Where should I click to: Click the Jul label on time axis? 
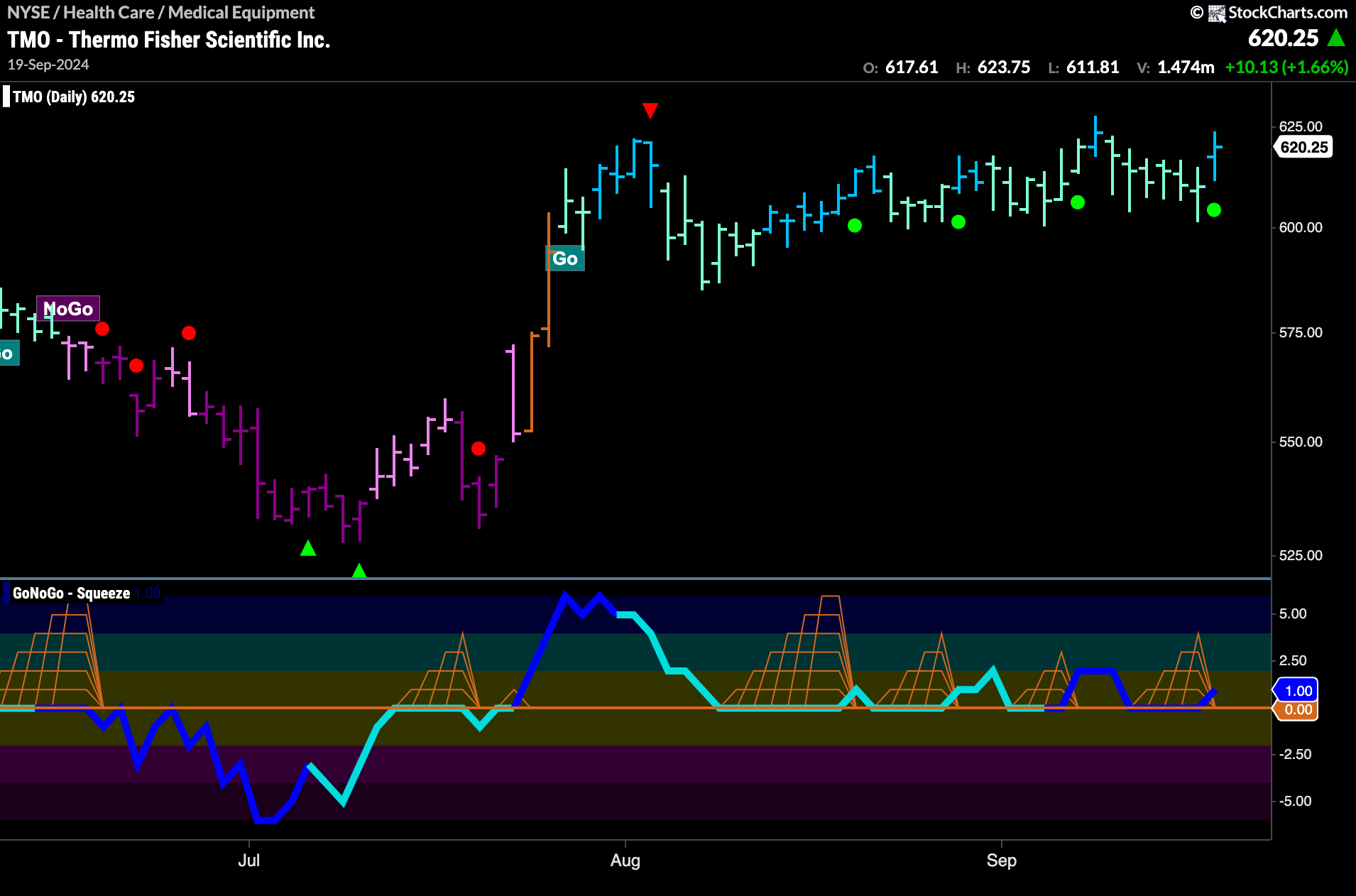(x=249, y=861)
